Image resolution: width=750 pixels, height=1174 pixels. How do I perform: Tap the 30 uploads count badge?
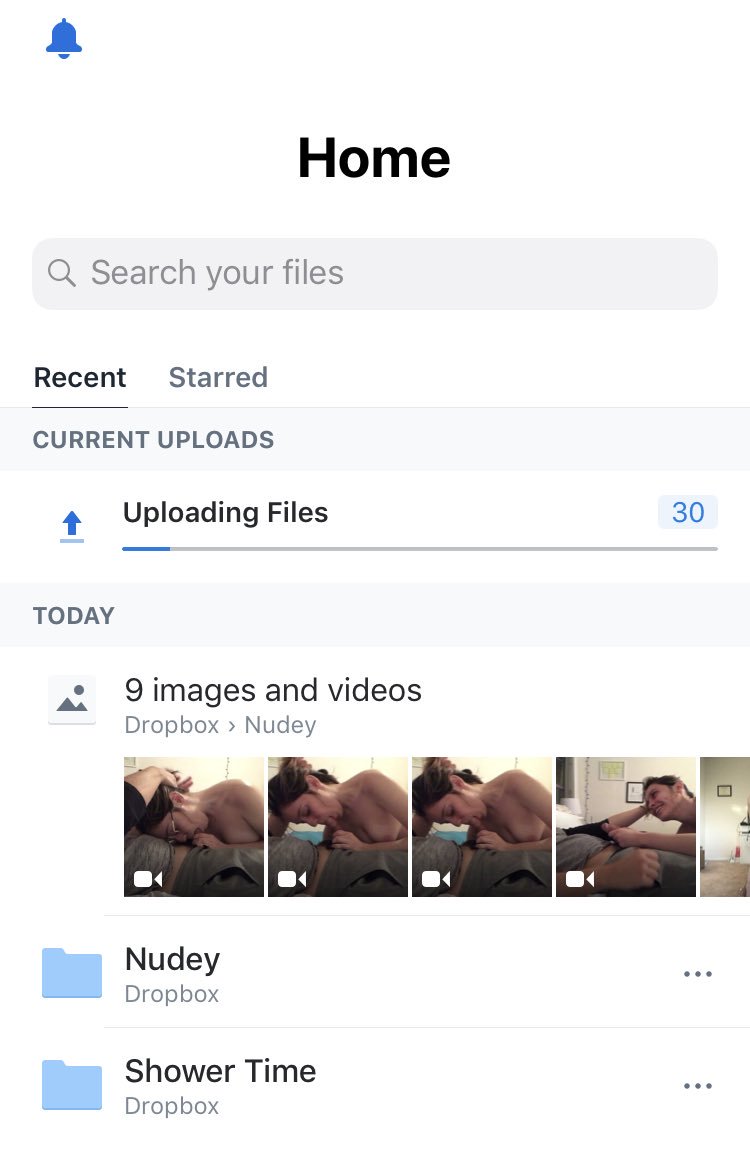(x=688, y=512)
